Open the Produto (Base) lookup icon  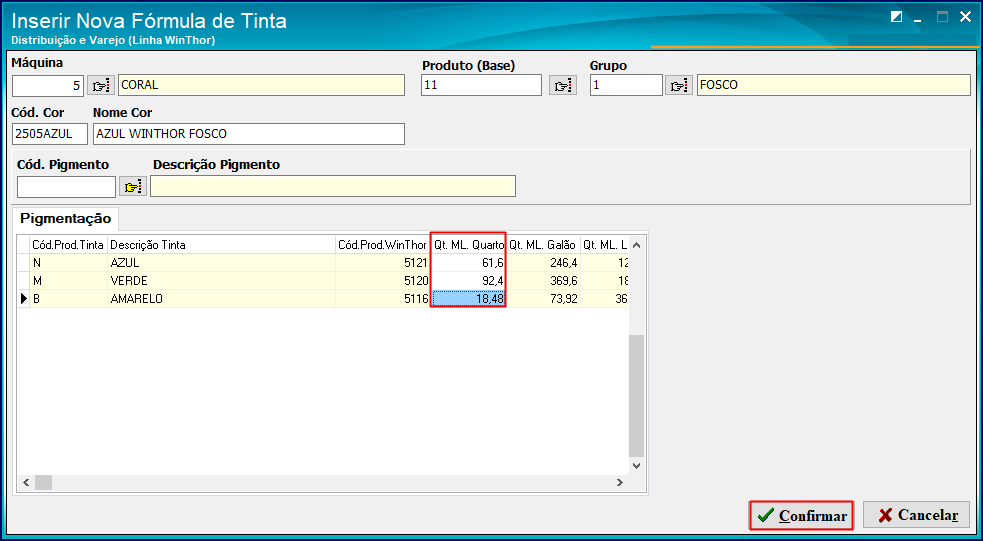point(563,85)
